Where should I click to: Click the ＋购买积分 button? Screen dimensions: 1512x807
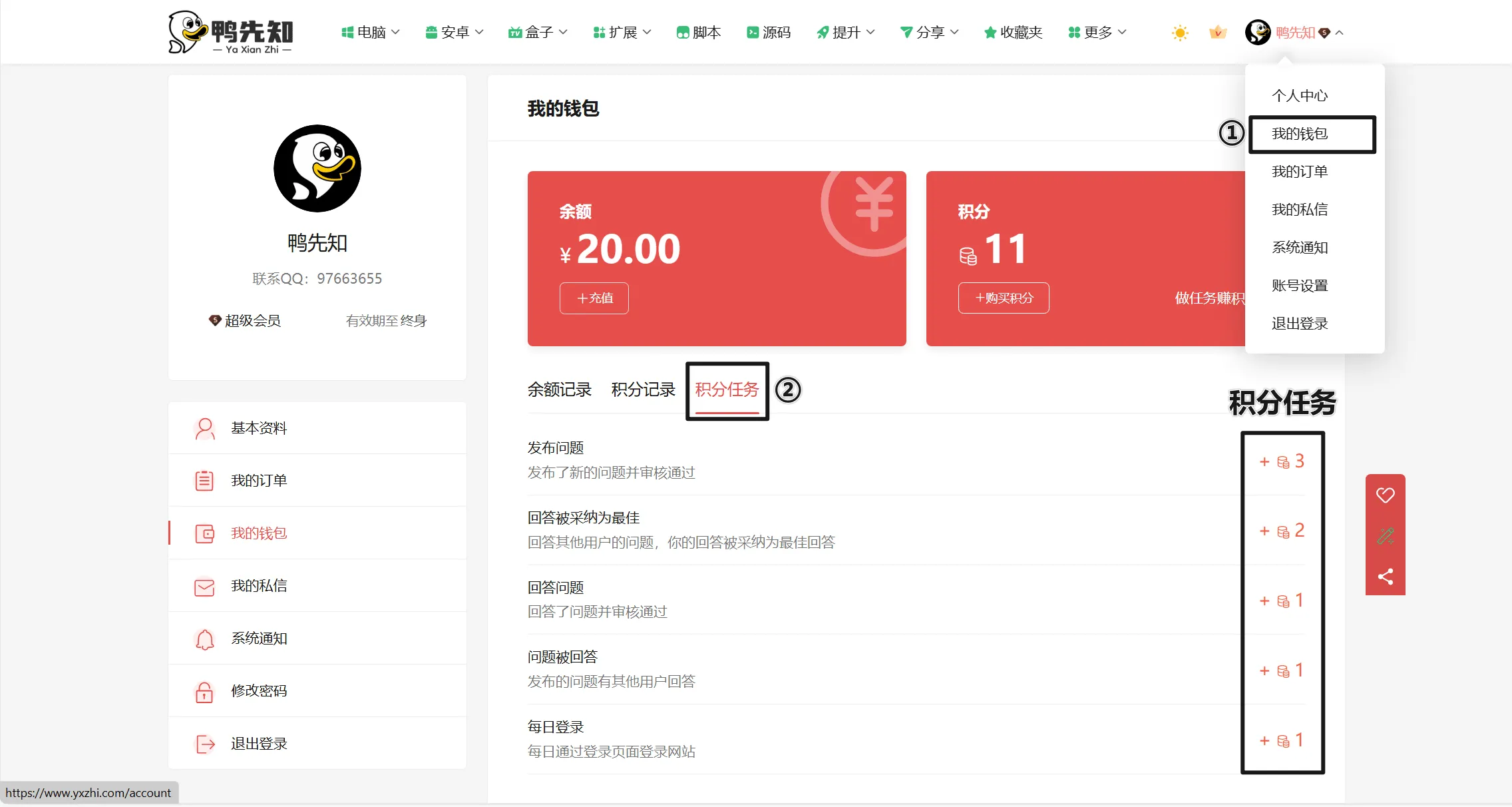[1004, 298]
